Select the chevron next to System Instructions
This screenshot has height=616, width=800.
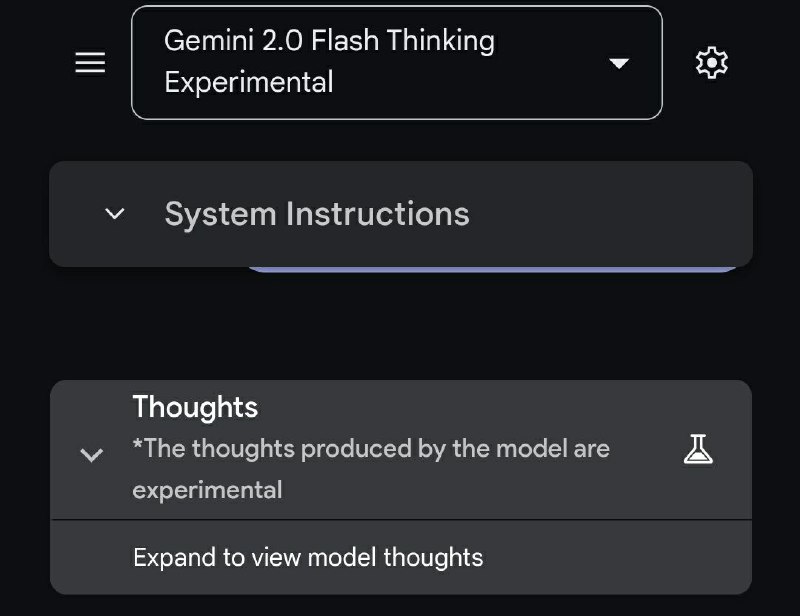tap(114, 214)
